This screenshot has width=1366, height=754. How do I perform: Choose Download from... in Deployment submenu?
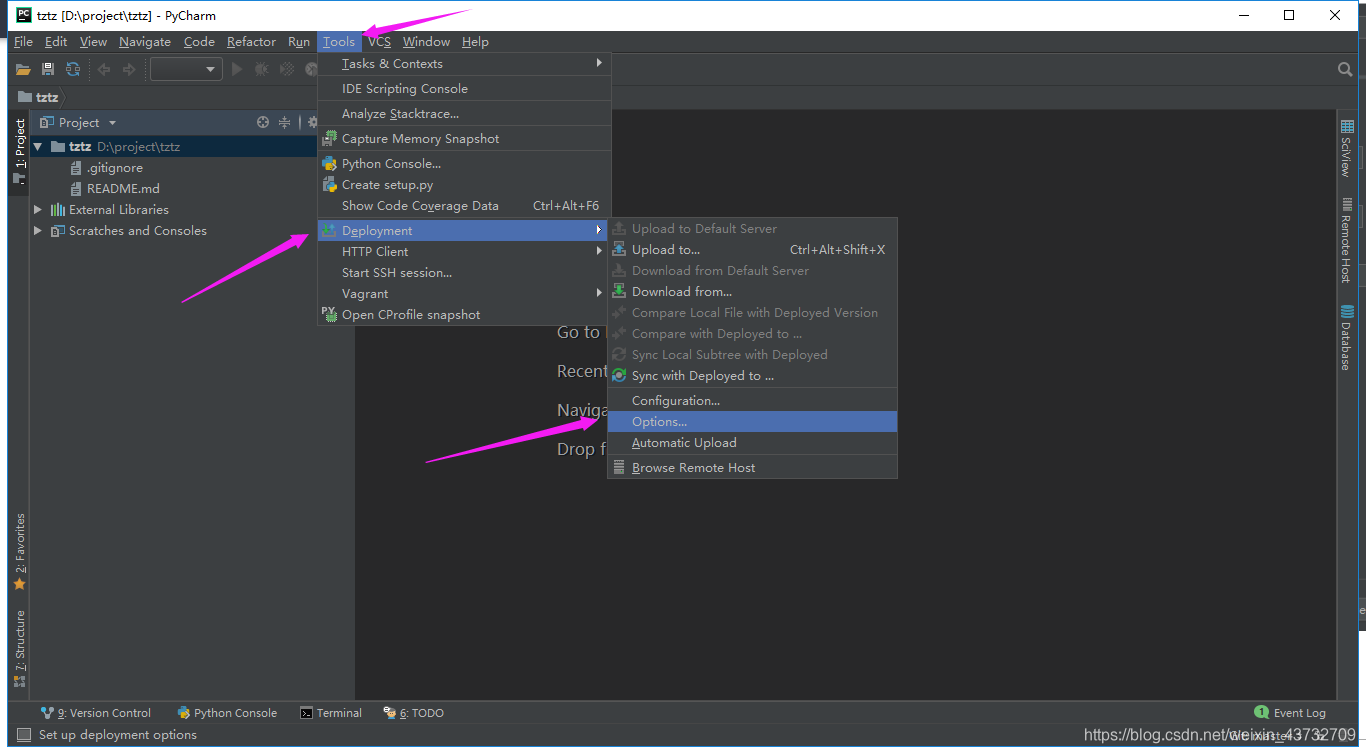point(752,291)
